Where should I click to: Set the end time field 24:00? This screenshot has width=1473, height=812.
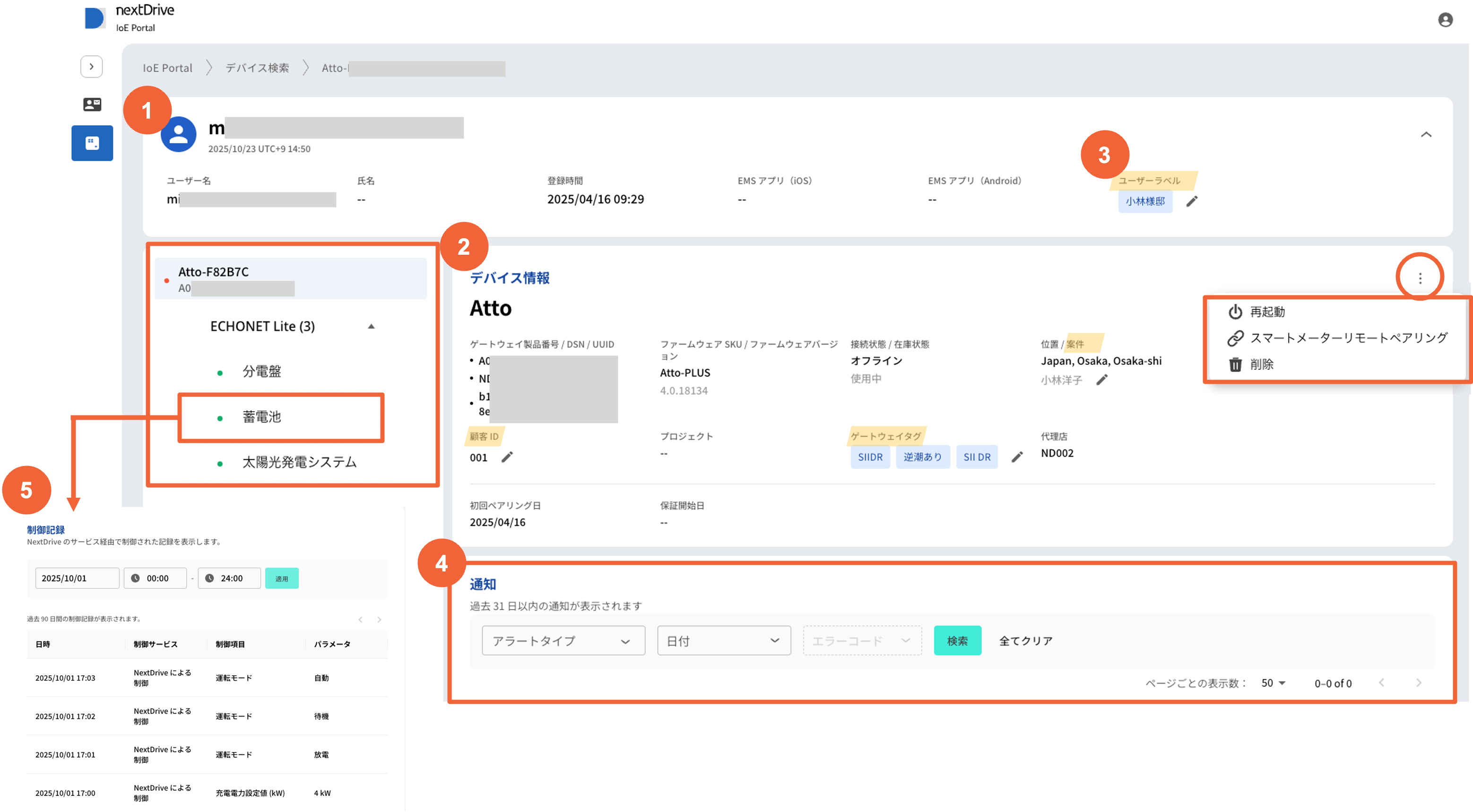coord(229,578)
